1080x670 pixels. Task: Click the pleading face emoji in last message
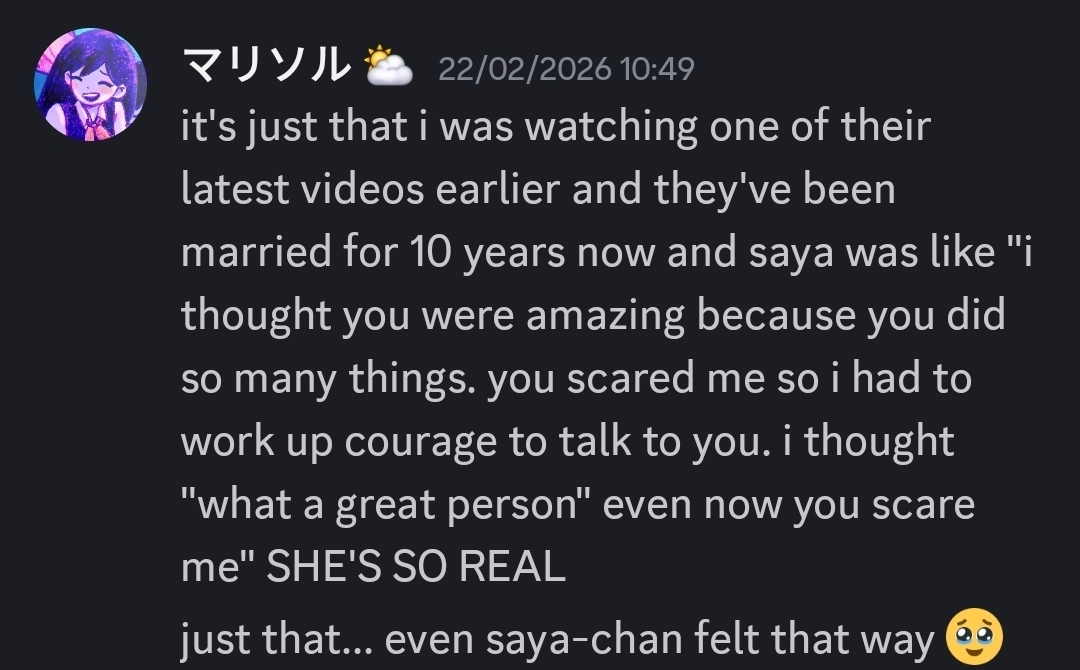(974, 637)
